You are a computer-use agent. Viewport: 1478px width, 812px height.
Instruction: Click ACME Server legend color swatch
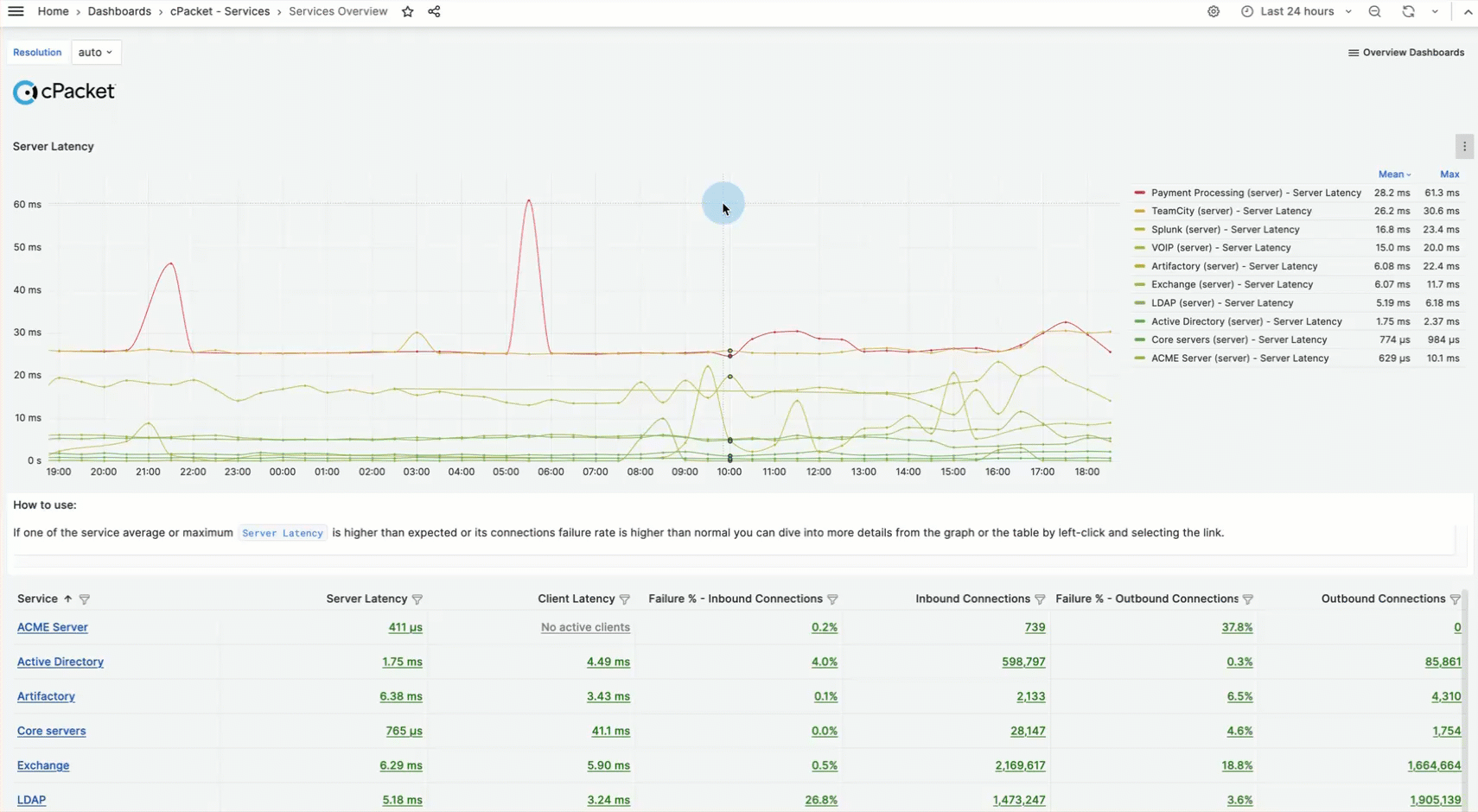[1140, 358]
